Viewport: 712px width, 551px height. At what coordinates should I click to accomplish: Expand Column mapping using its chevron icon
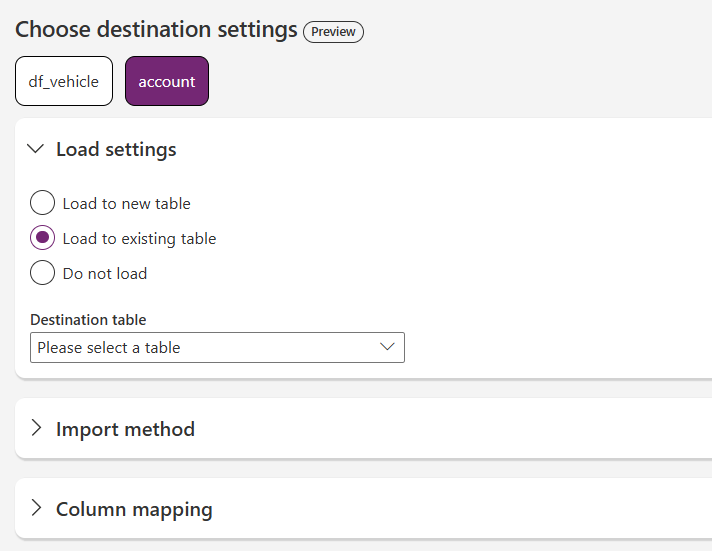36,508
